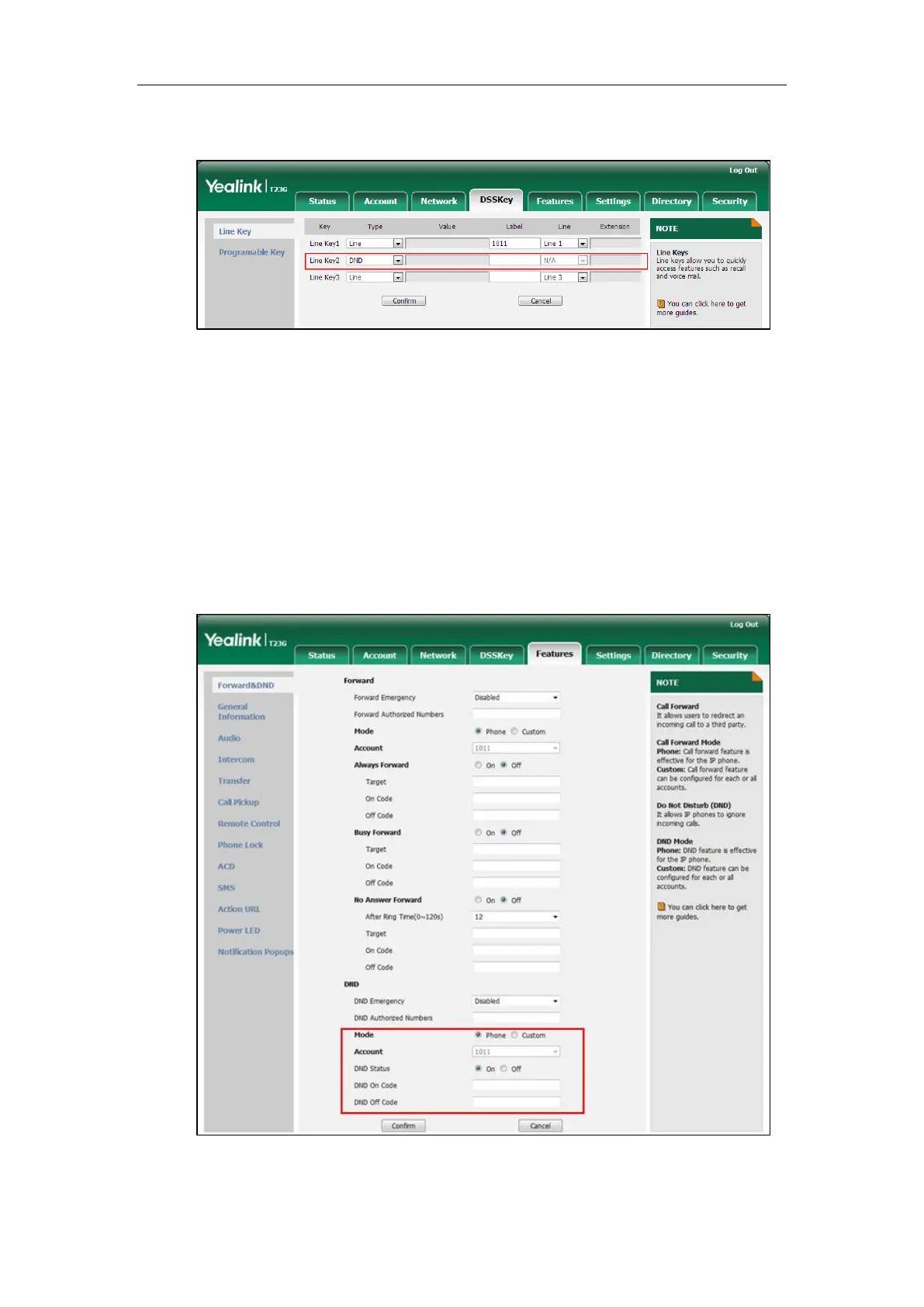924x1307 pixels.
Task: Open Intercom in the sidebar
Action: tap(236, 760)
